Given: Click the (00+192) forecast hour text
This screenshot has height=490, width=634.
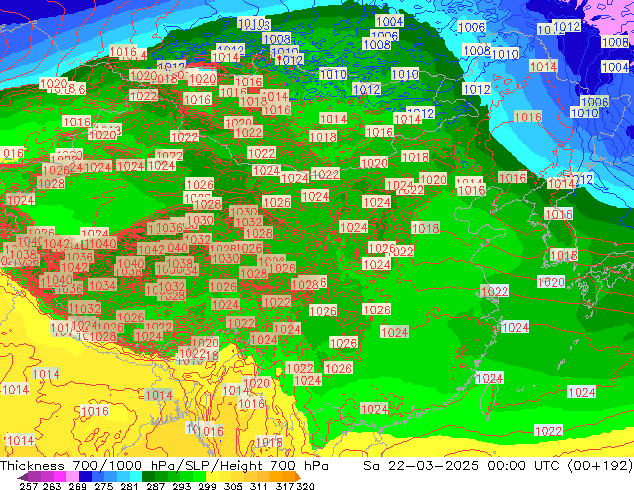Looking at the screenshot, I should tap(600, 466).
